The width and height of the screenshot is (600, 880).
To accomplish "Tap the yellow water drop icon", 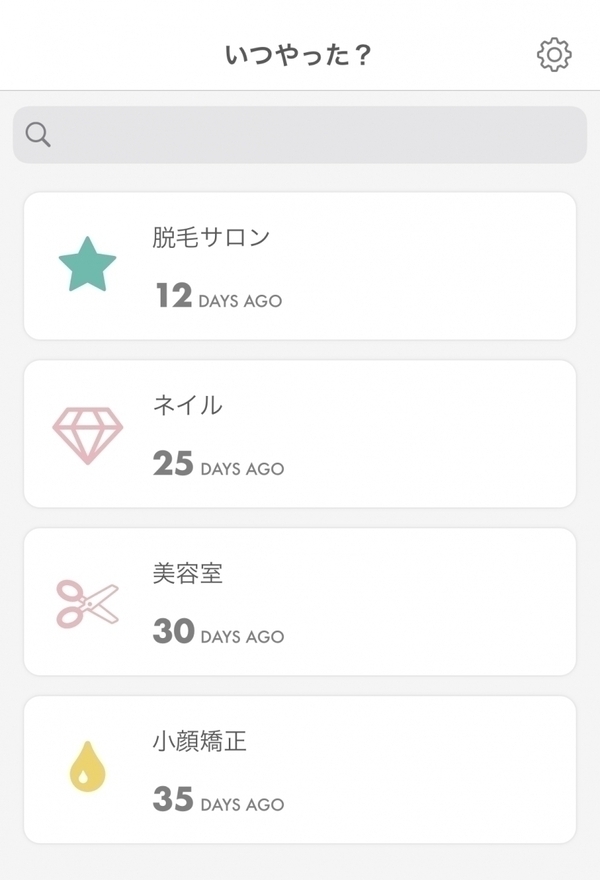I will 87,768.
